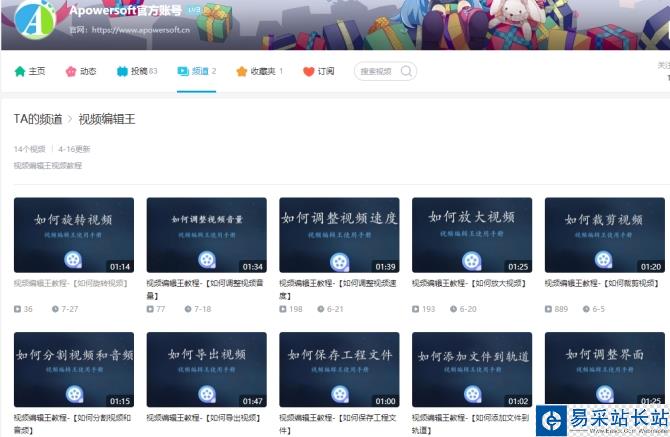
Task: Click the level badge next to the account name
Action: [194, 10]
